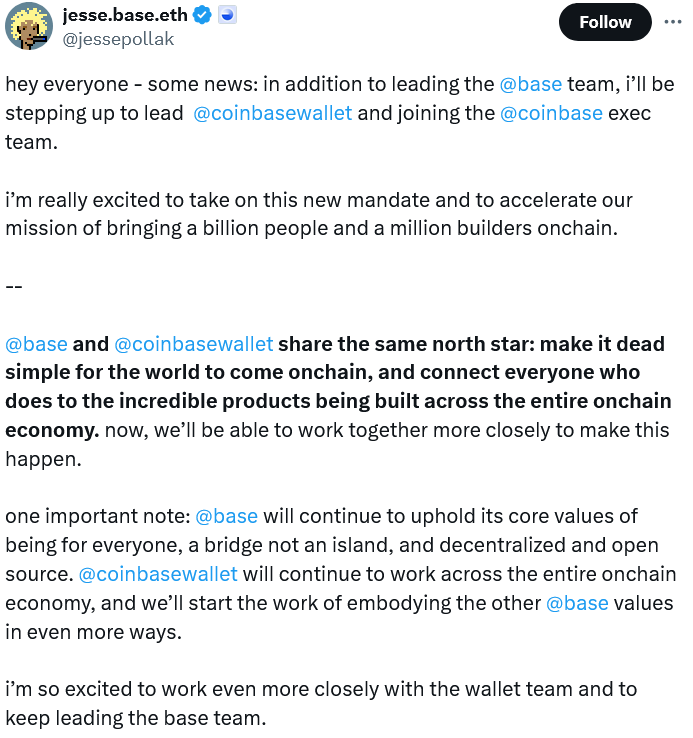
Task: Click the bold 'north star' statement text
Action: (338, 387)
